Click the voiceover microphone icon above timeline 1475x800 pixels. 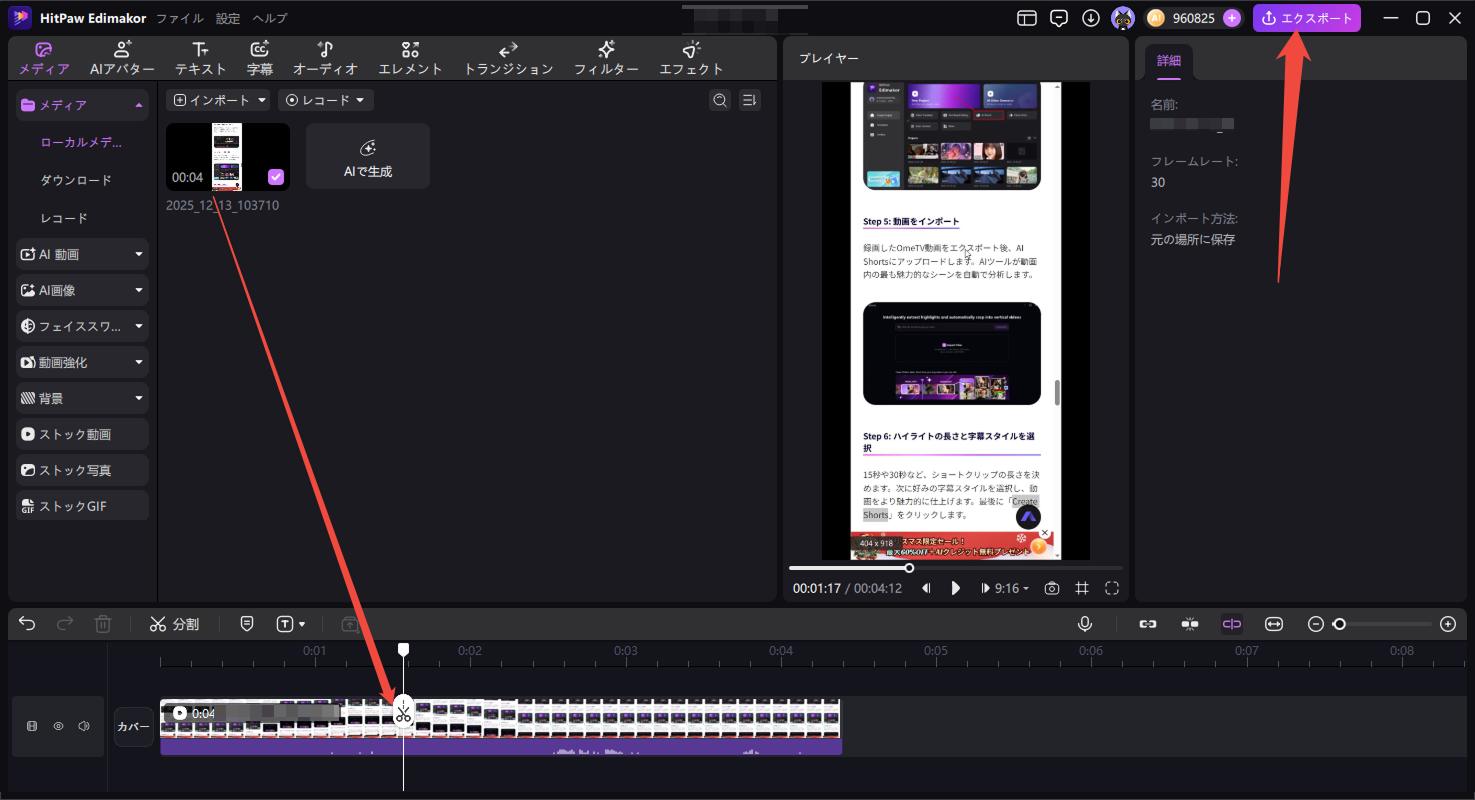click(x=1085, y=623)
